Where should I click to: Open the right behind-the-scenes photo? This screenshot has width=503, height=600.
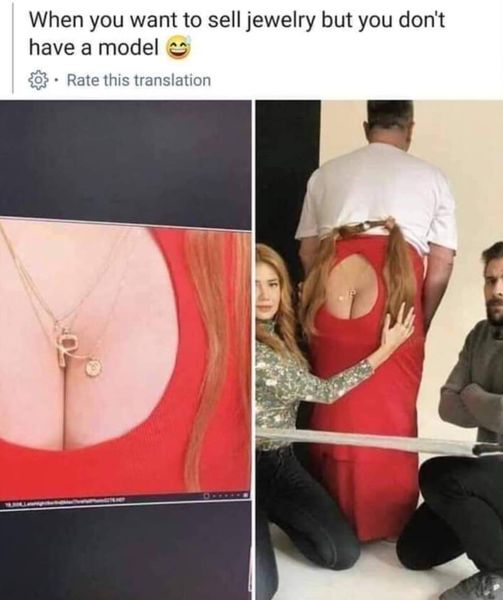(379, 350)
